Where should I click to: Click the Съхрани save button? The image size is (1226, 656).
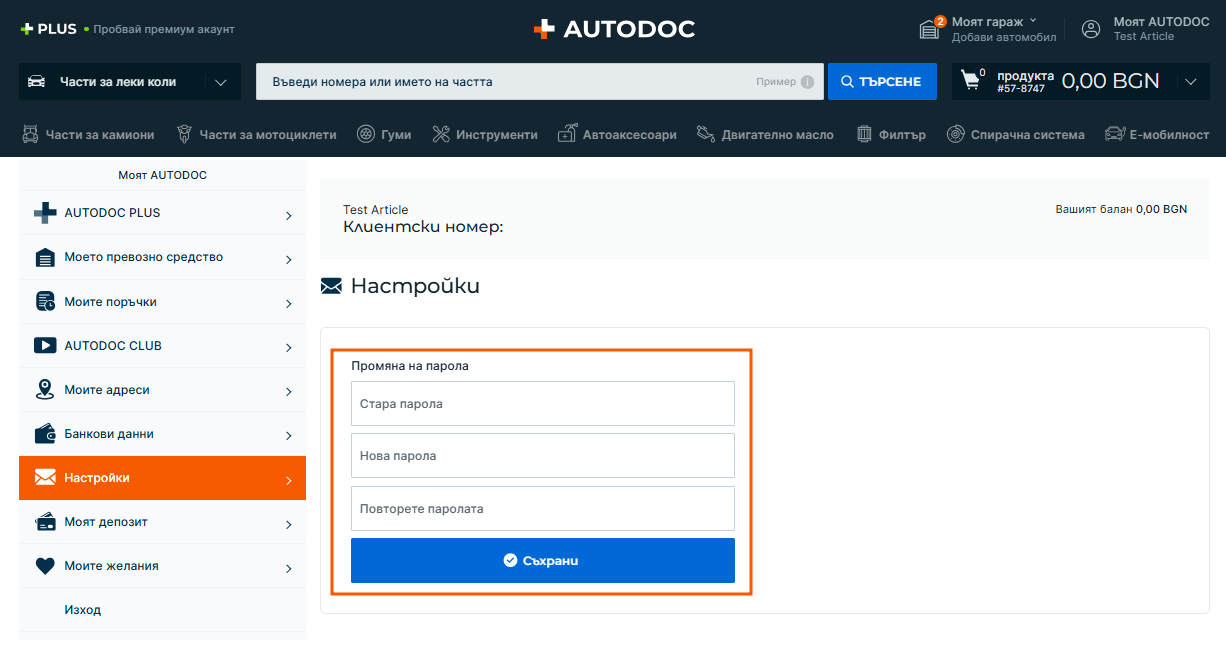pyautogui.click(x=542, y=560)
